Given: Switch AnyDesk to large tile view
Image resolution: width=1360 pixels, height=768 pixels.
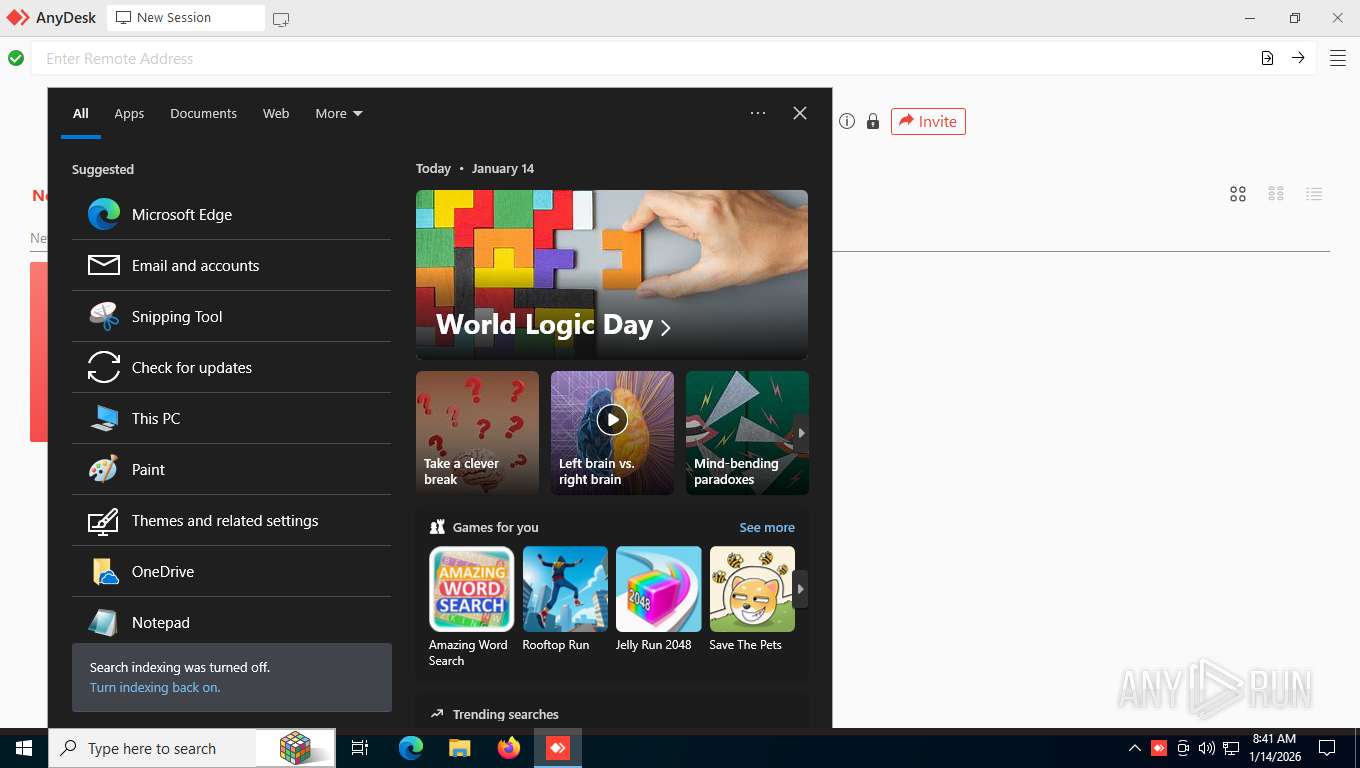Looking at the screenshot, I should pos(1238,194).
